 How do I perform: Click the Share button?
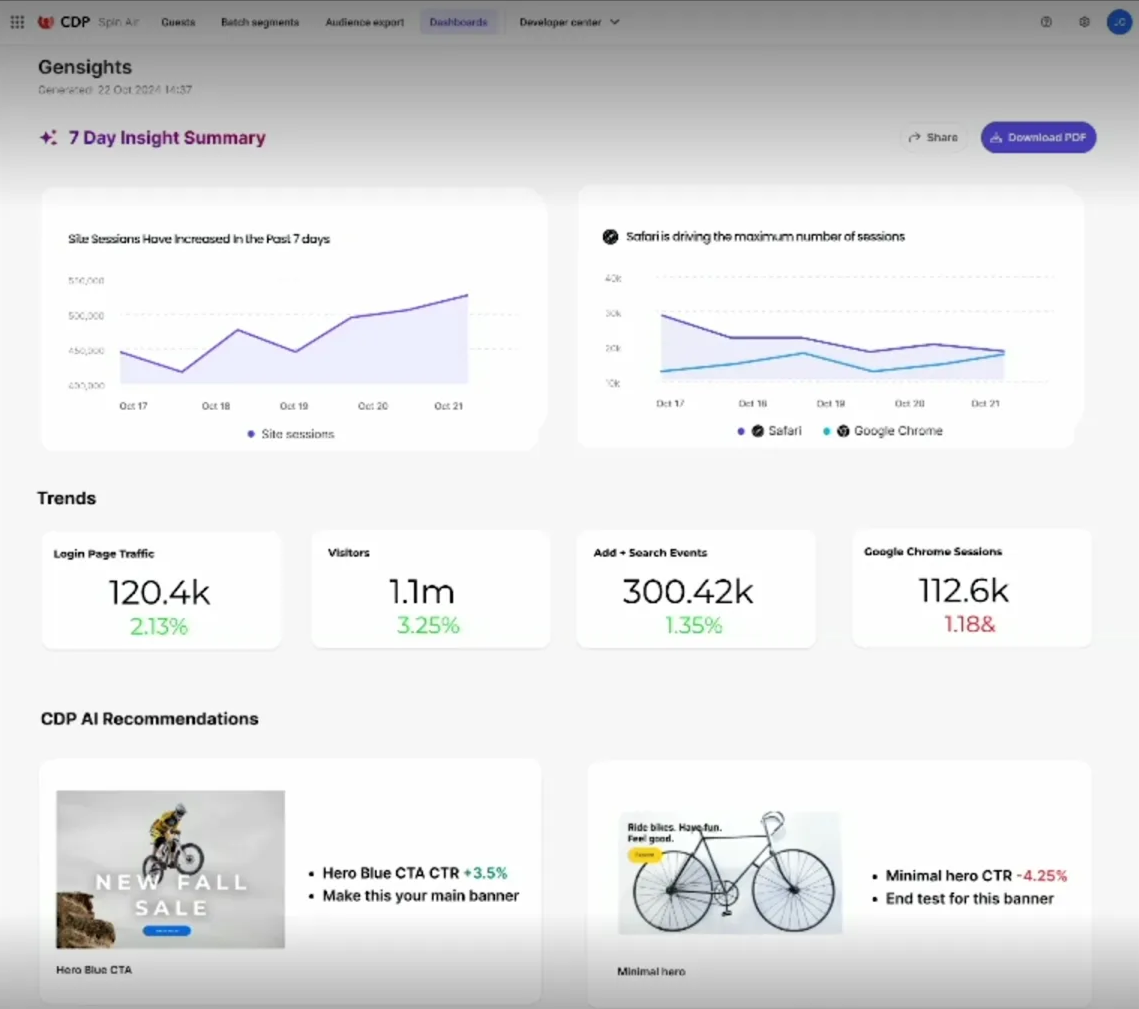[x=933, y=137]
